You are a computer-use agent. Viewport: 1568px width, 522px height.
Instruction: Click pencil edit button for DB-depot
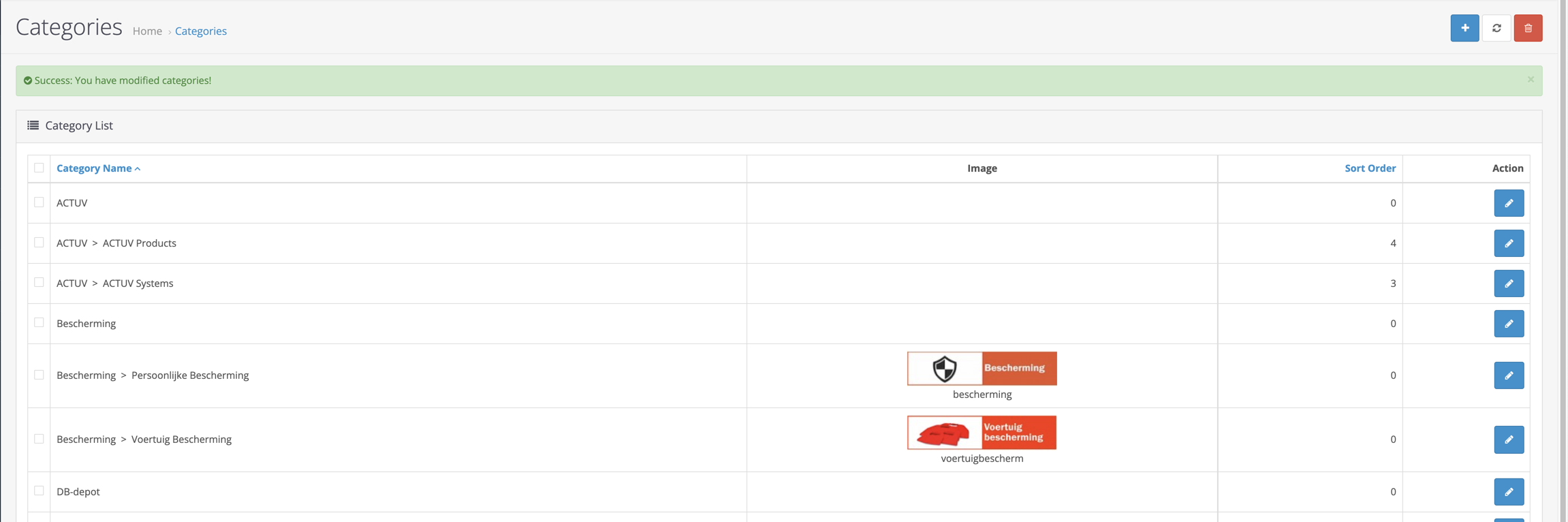point(1509,492)
